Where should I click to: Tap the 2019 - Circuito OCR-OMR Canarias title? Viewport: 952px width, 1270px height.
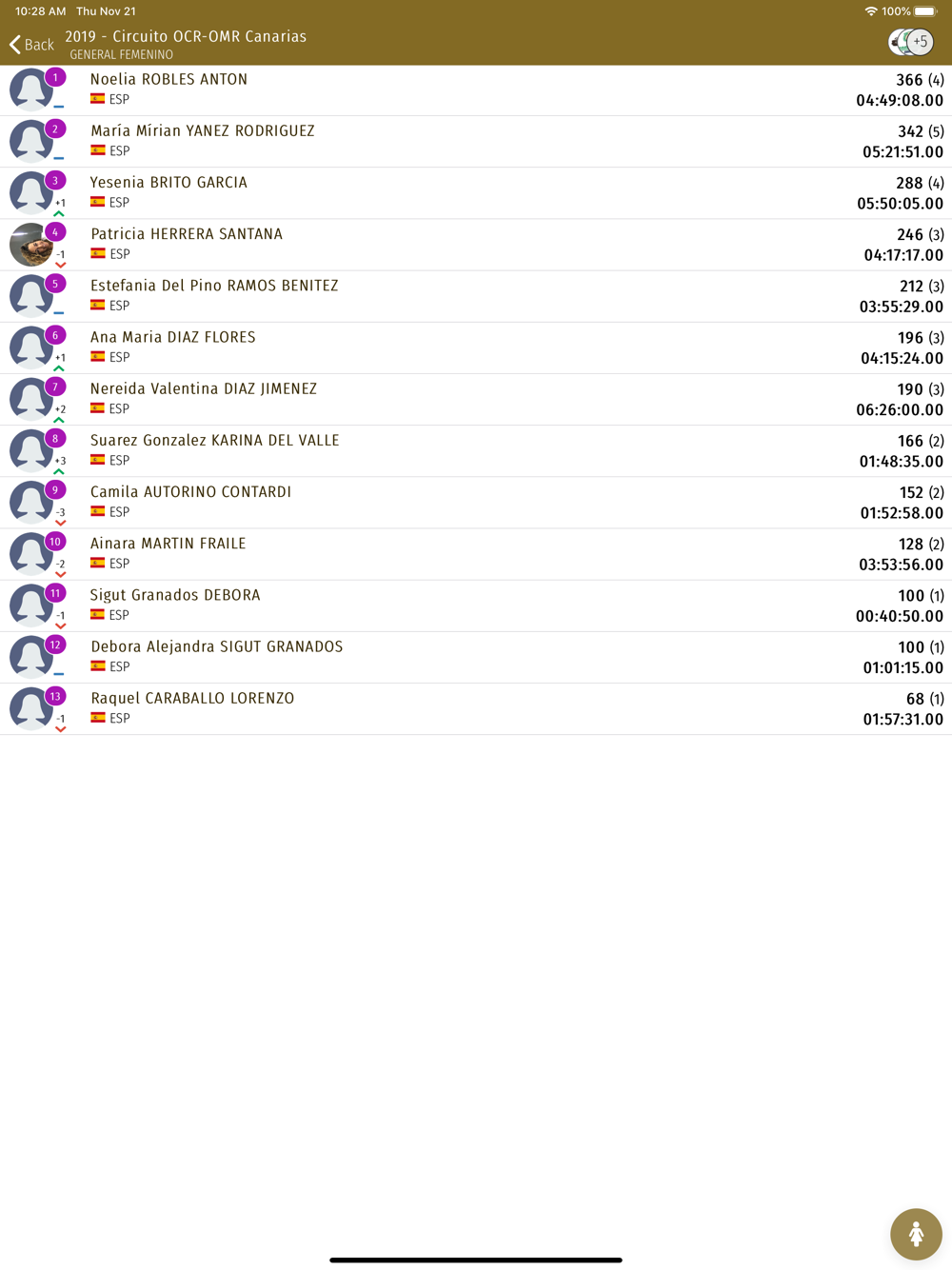[186, 36]
